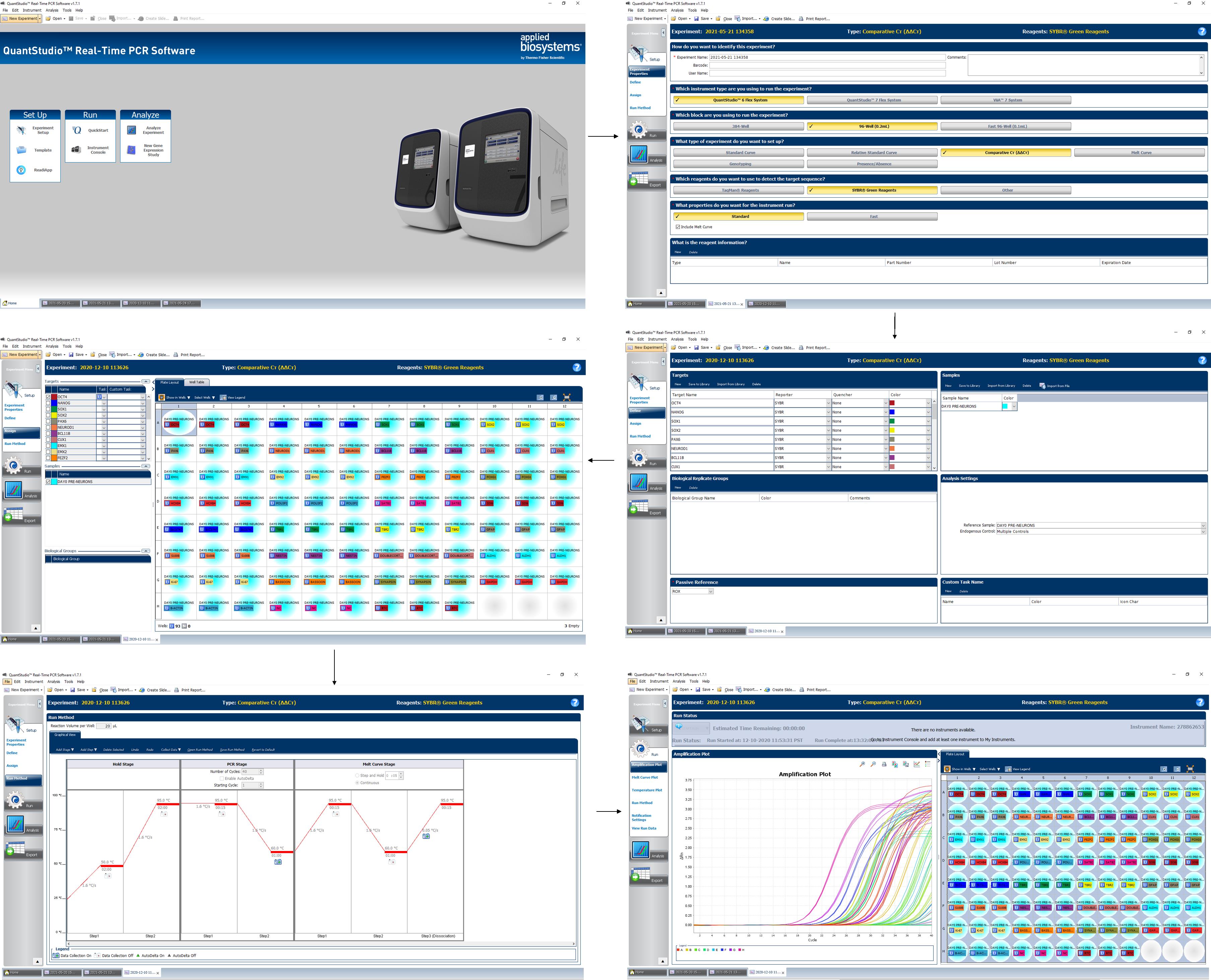This screenshot has width=1211, height=980.
Task: Uncheck OCT4 target checkbox in Assign screen
Action: [48, 397]
